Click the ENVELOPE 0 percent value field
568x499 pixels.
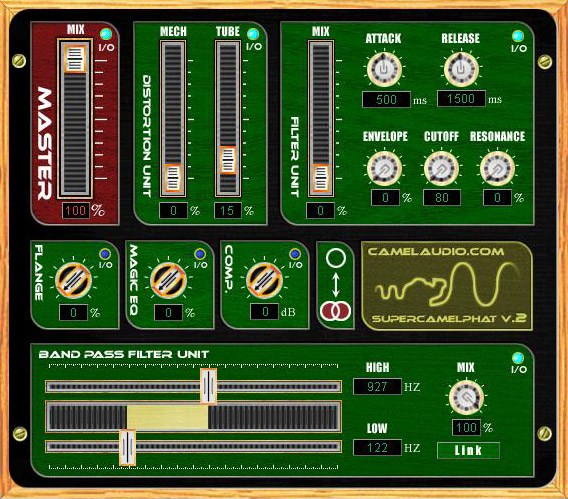[x=385, y=198]
